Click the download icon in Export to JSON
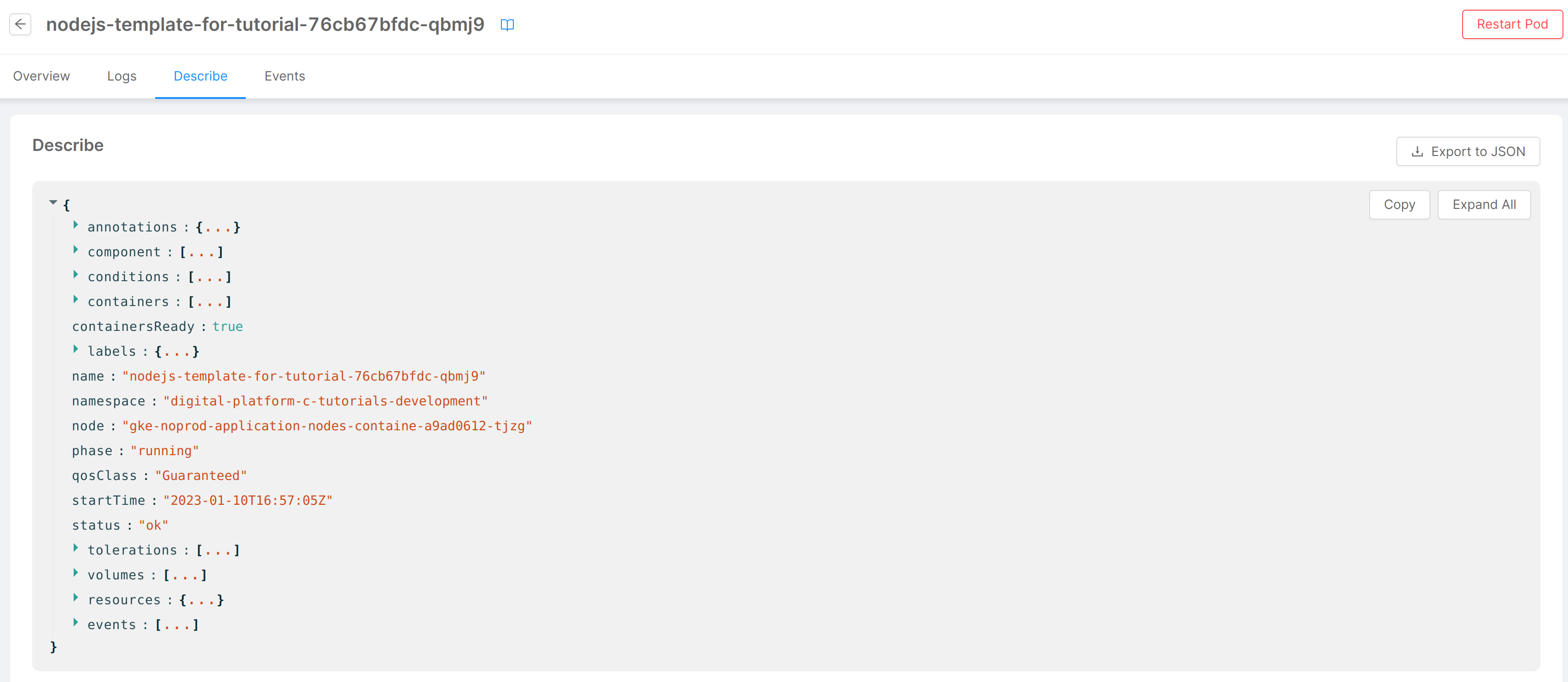The height and width of the screenshot is (682, 1568). [x=1417, y=152]
